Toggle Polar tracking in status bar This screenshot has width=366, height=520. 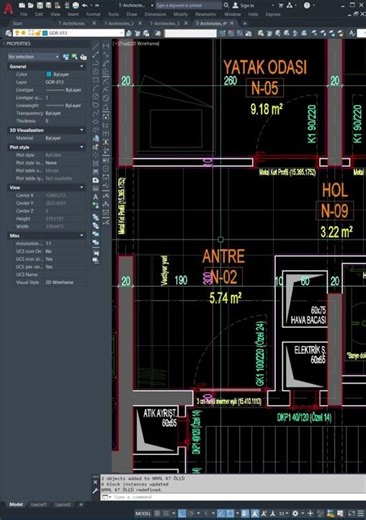tap(191, 513)
